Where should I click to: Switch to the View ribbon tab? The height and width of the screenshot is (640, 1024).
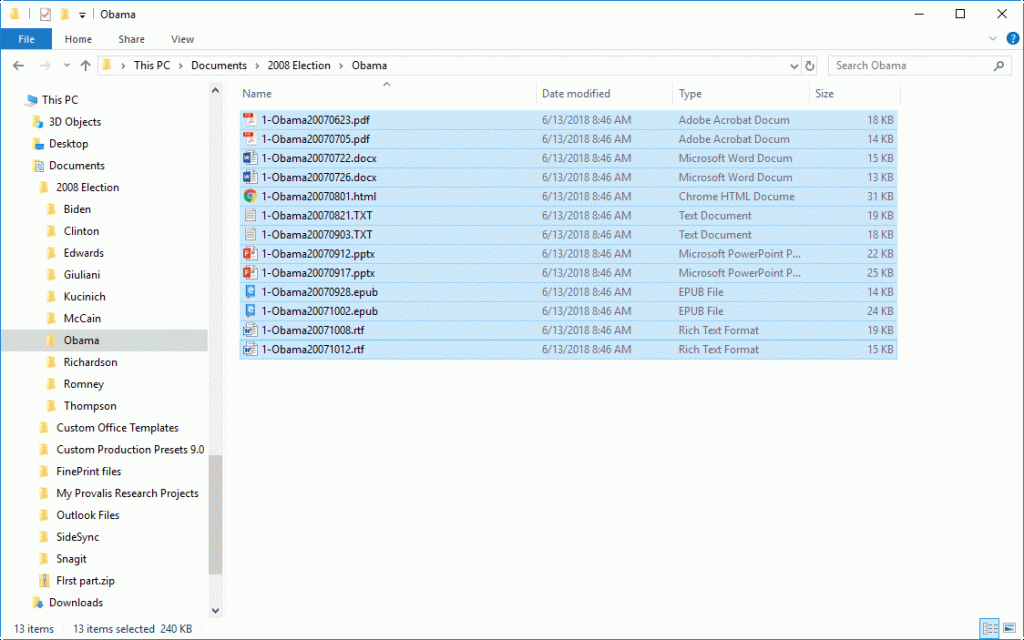(x=182, y=38)
